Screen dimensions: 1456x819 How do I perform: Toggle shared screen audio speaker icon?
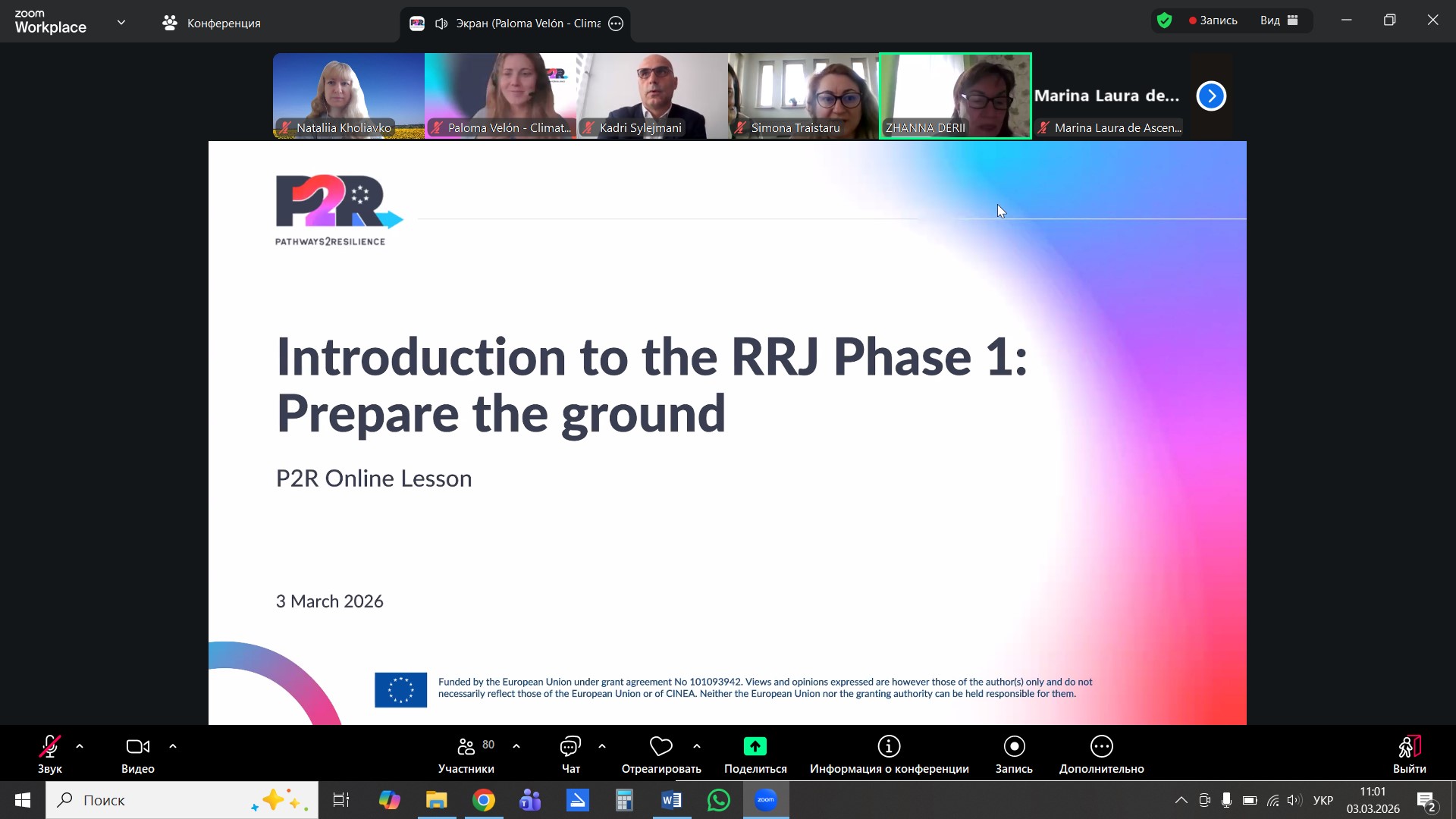pyautogui.click(x=441, y=24)
